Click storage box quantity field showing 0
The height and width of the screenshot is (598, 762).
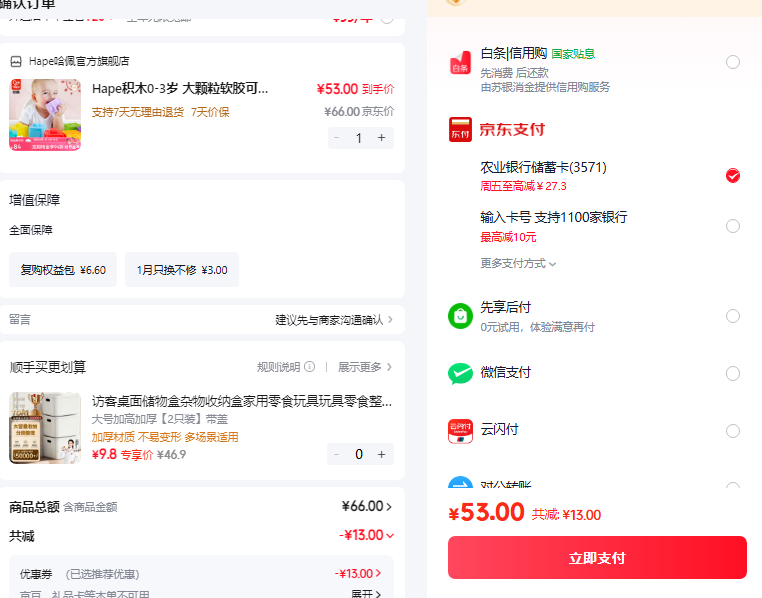359,454
